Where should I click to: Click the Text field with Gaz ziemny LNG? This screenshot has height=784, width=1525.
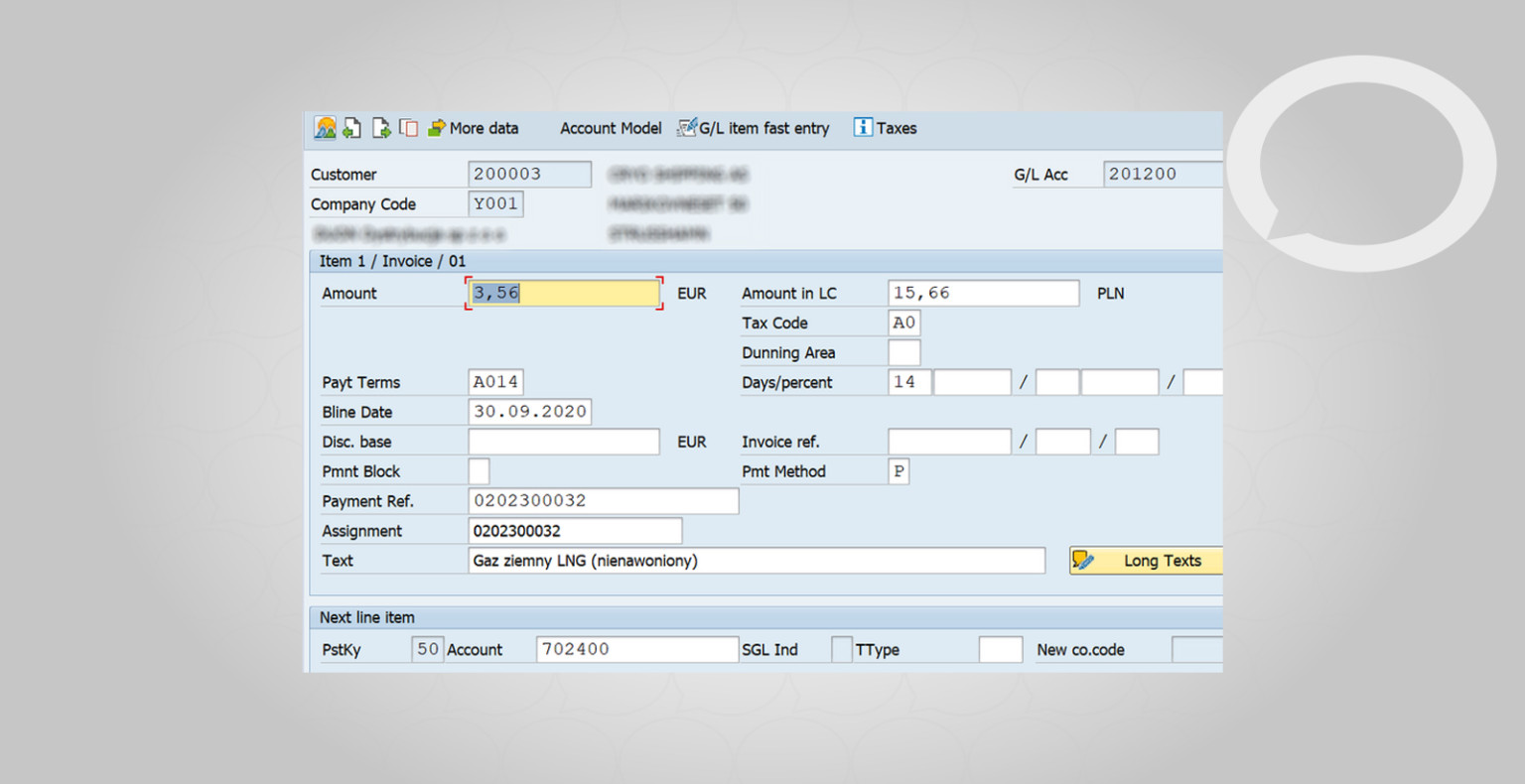click(757, 561)
